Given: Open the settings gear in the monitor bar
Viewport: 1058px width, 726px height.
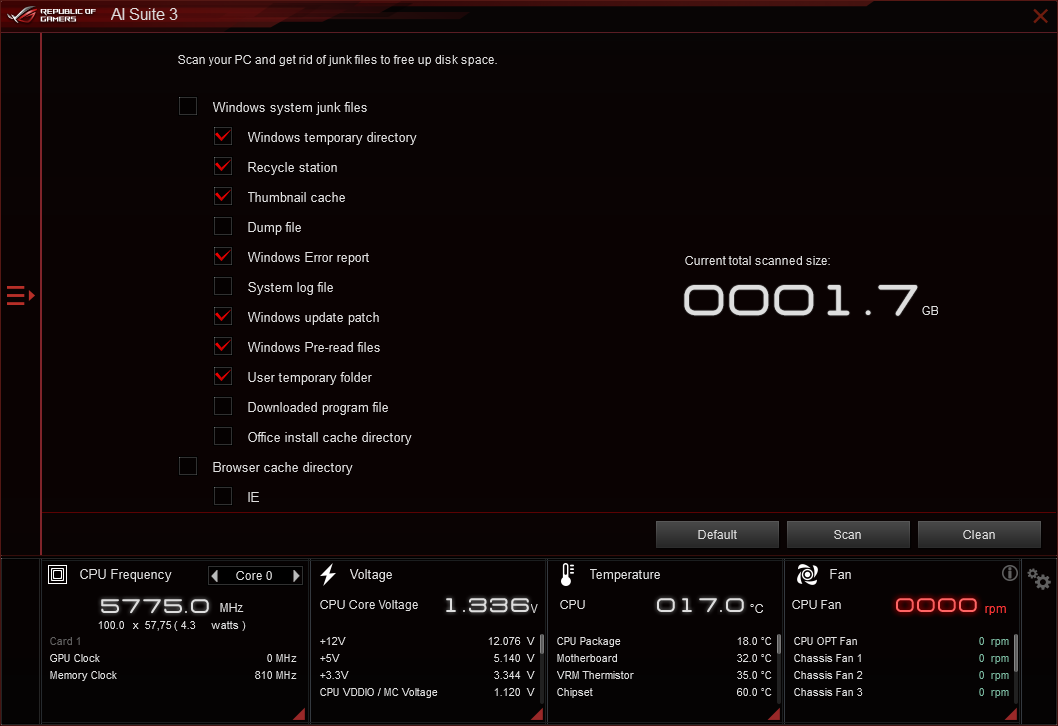Looking at the screenshot, I should 1038,580.
